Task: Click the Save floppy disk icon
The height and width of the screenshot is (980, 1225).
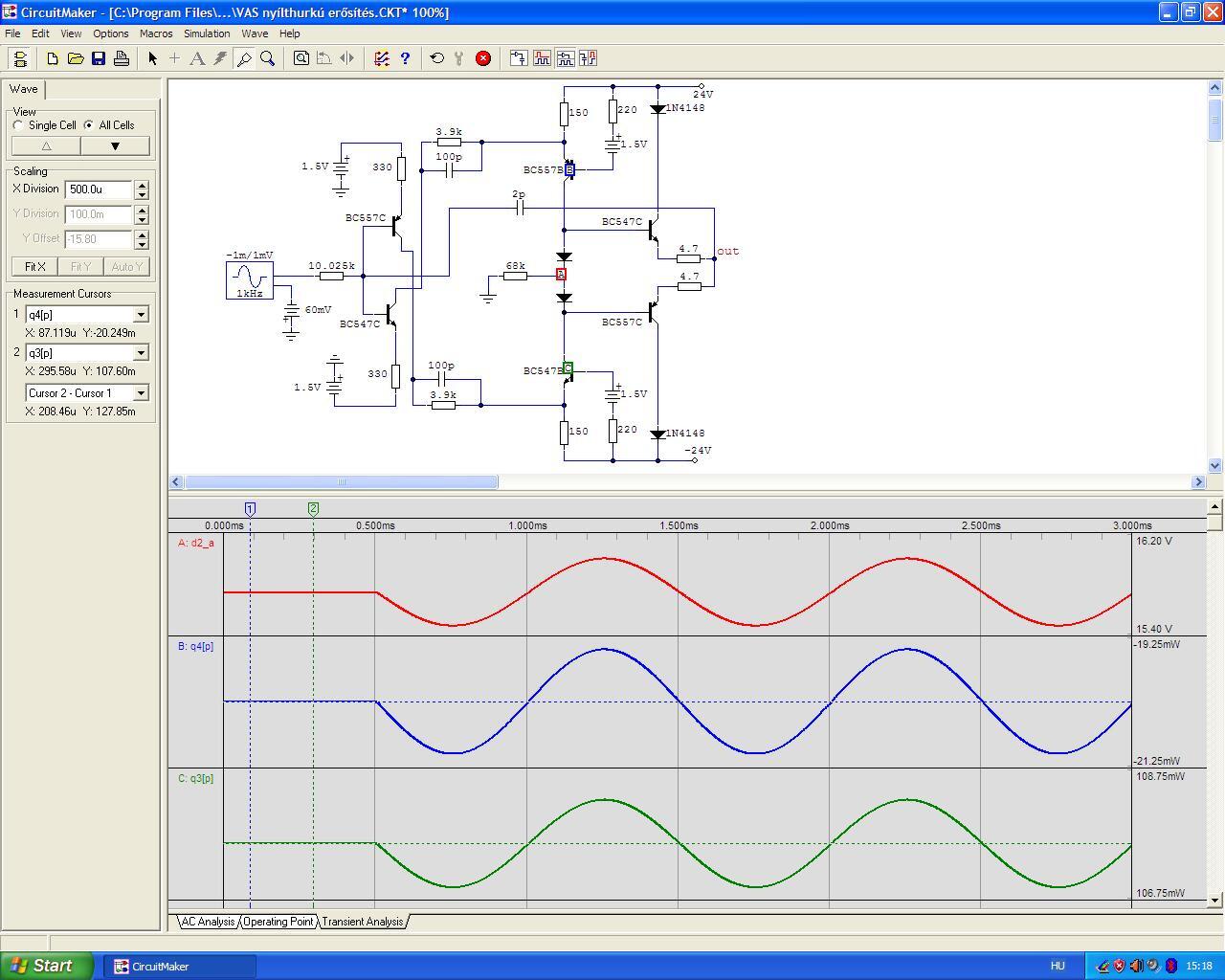Action: point(99,58)
